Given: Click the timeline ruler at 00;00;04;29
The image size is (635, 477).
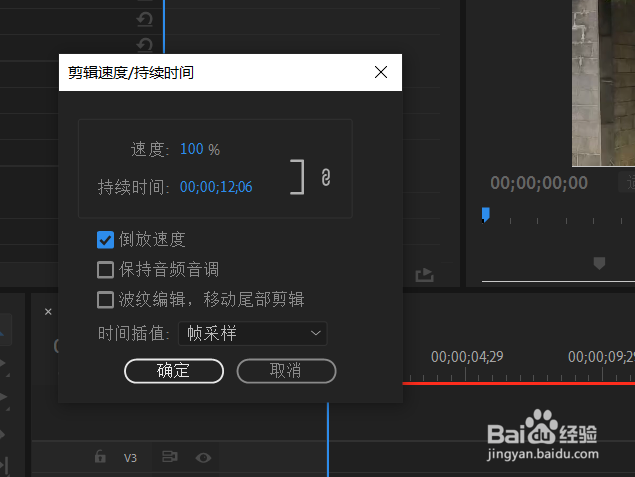Looking at the screenshot, I should (x=467, y=357).
